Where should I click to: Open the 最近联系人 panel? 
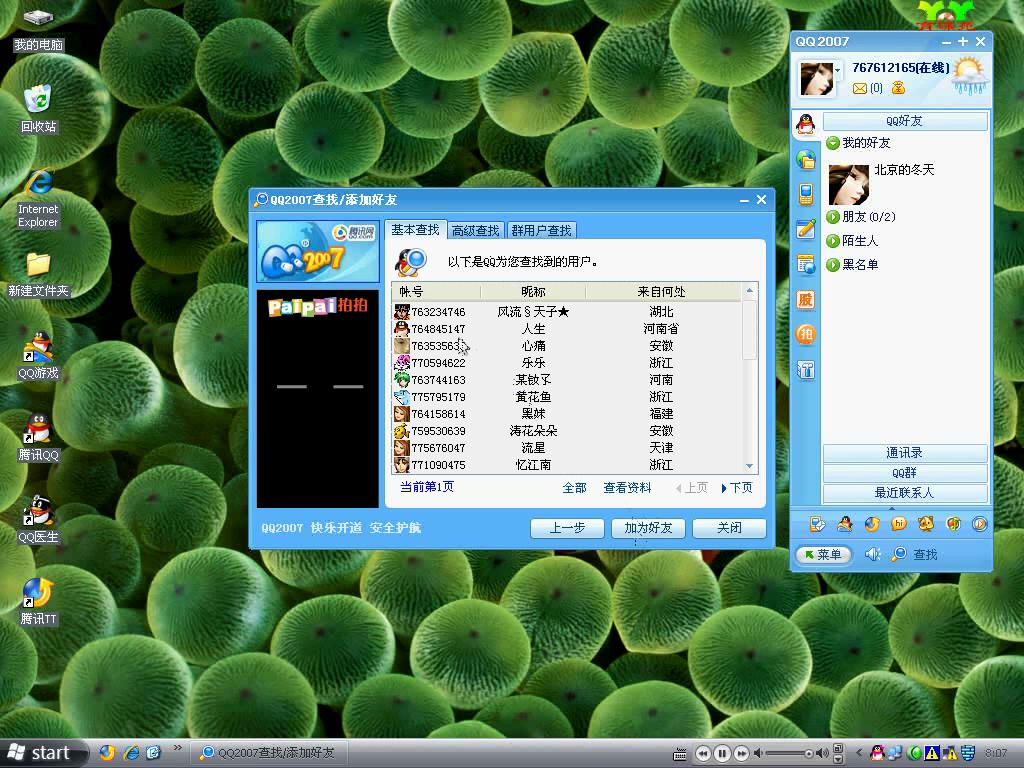(905, 493)
